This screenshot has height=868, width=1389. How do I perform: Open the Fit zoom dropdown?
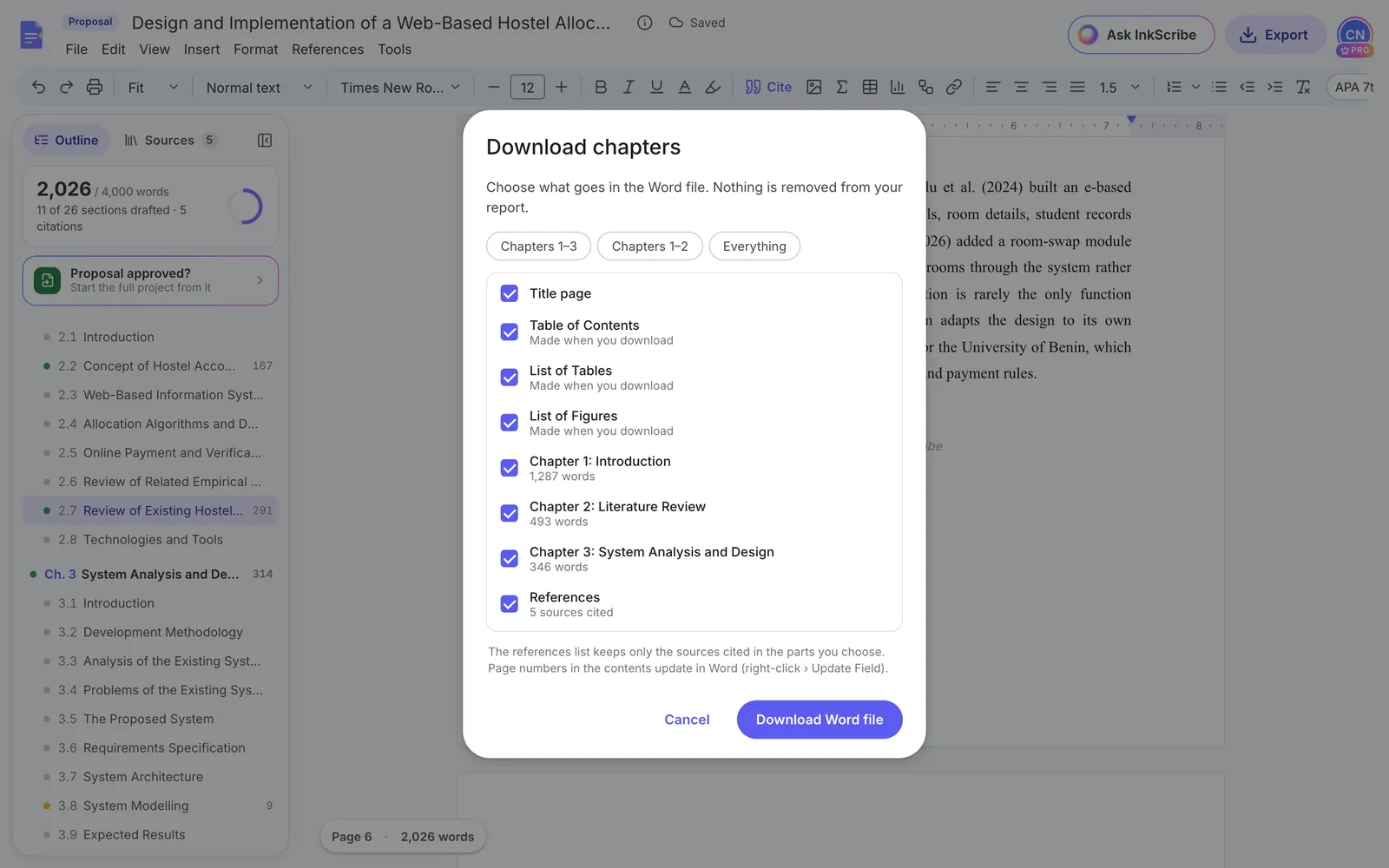[x=153, y=87]
